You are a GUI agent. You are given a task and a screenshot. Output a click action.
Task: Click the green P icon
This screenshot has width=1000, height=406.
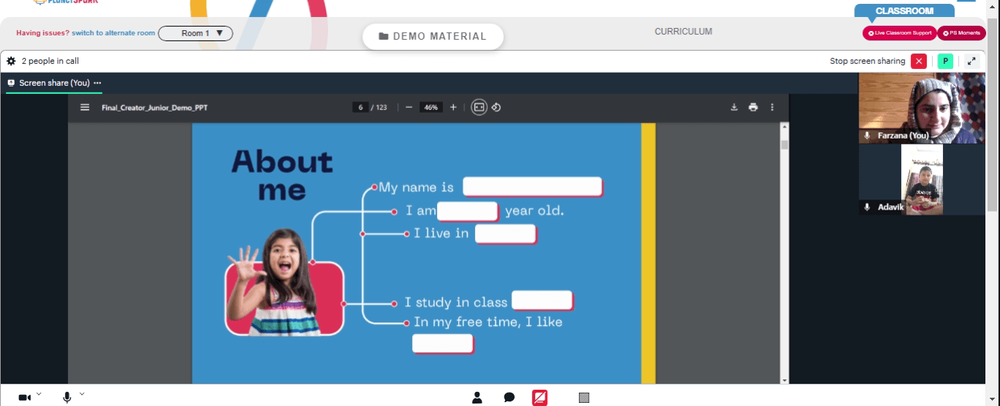(x=945, y=61)
